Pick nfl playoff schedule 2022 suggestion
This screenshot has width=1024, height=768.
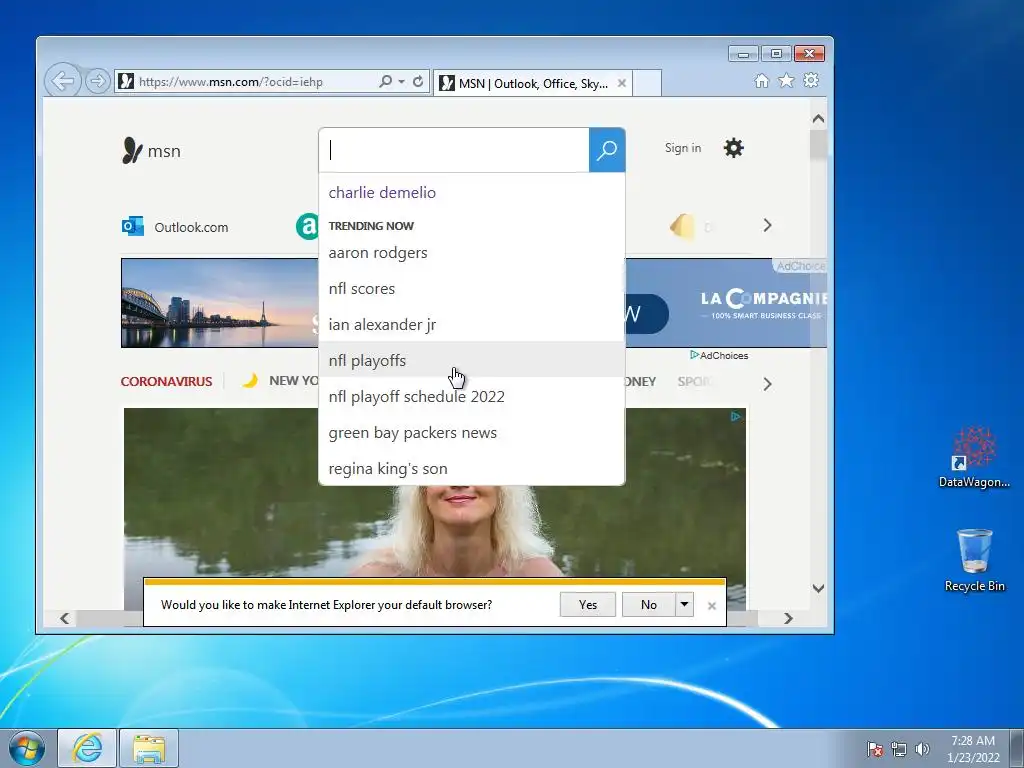(472, 396)
